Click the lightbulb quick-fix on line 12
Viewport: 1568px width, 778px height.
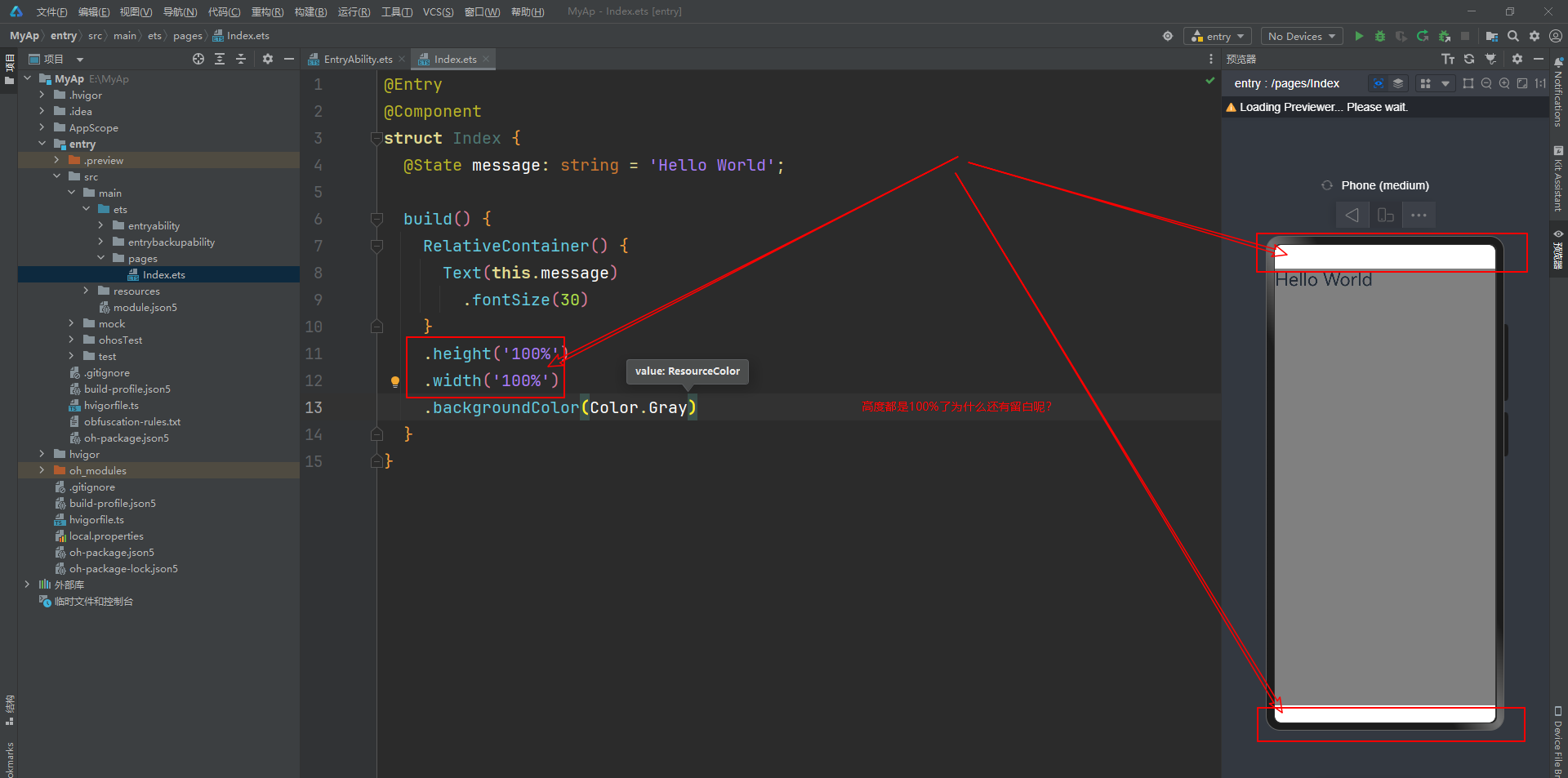pyautogui.click(x=395, y=381)
